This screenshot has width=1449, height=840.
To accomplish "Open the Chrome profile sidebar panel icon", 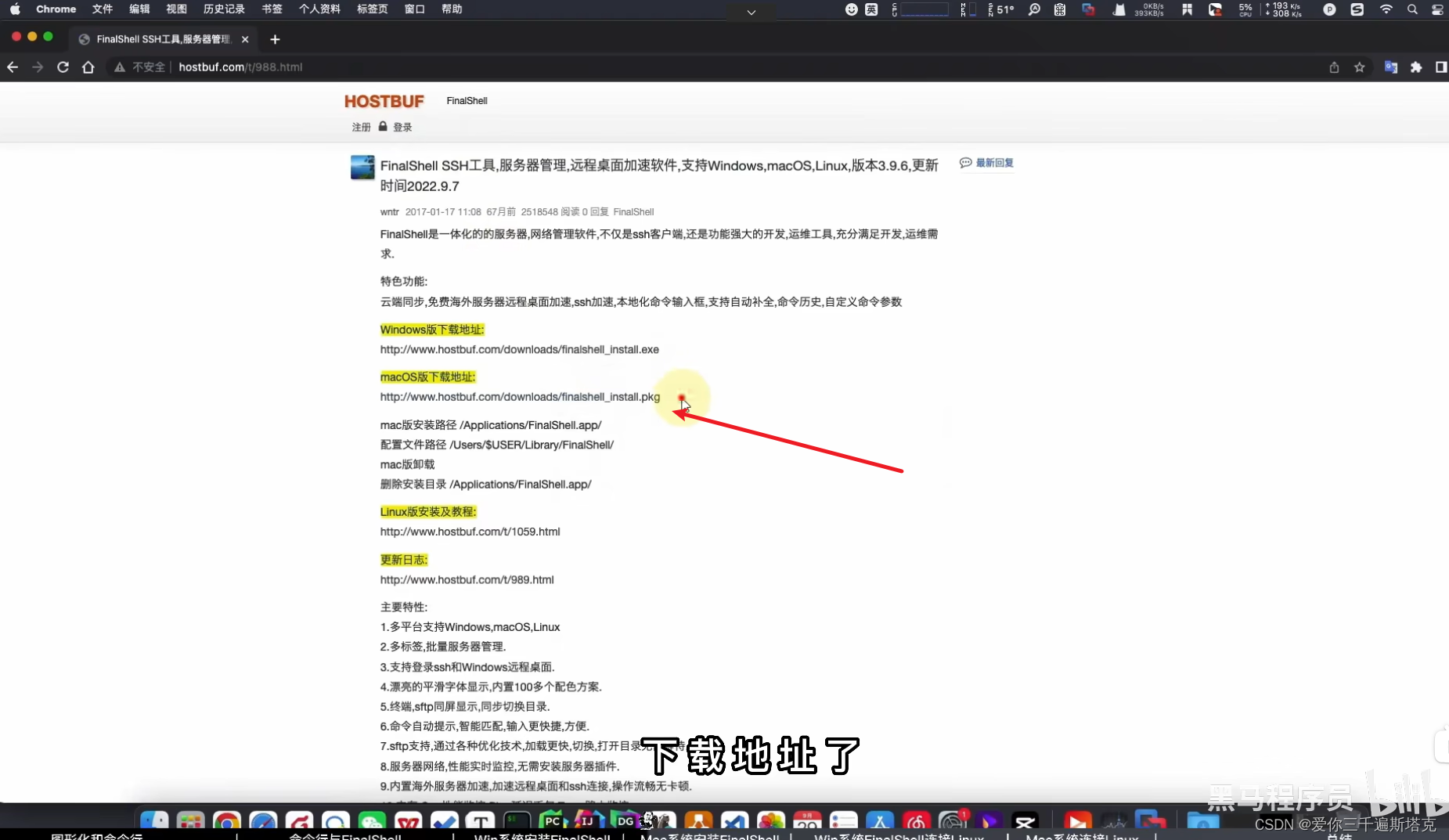I will click(x=1441, y=67).
